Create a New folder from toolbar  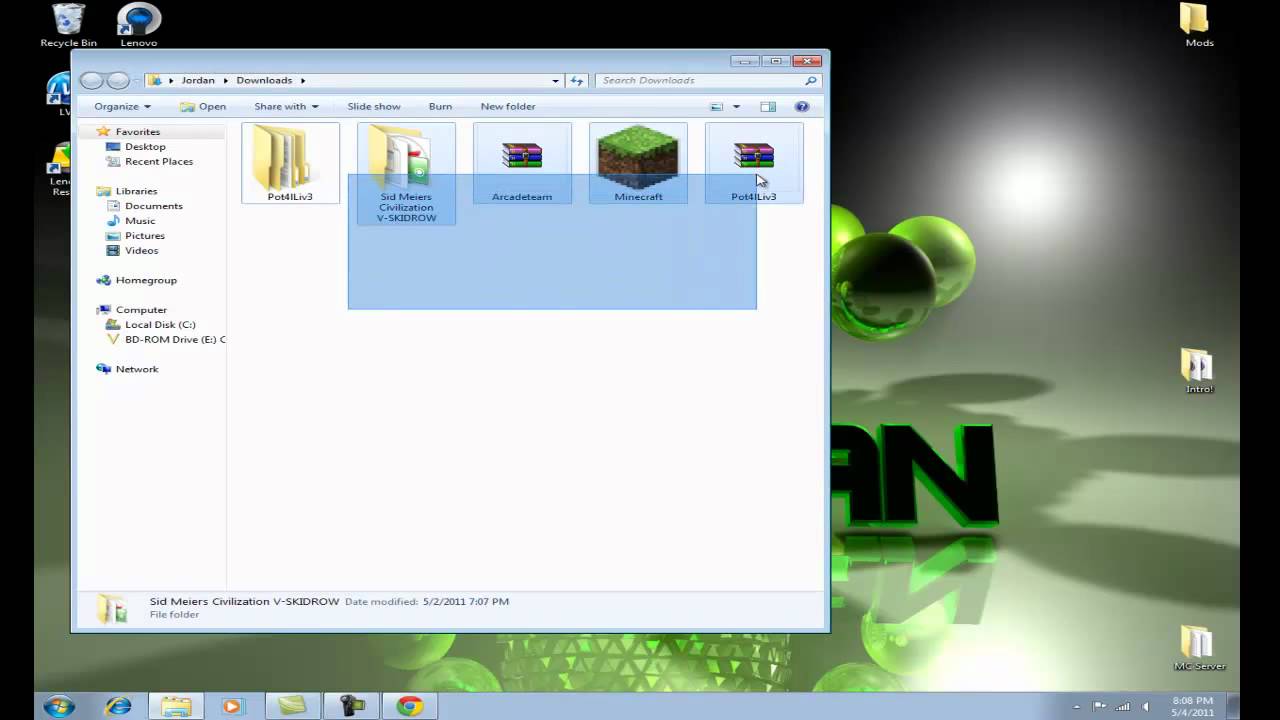point(508,106)
